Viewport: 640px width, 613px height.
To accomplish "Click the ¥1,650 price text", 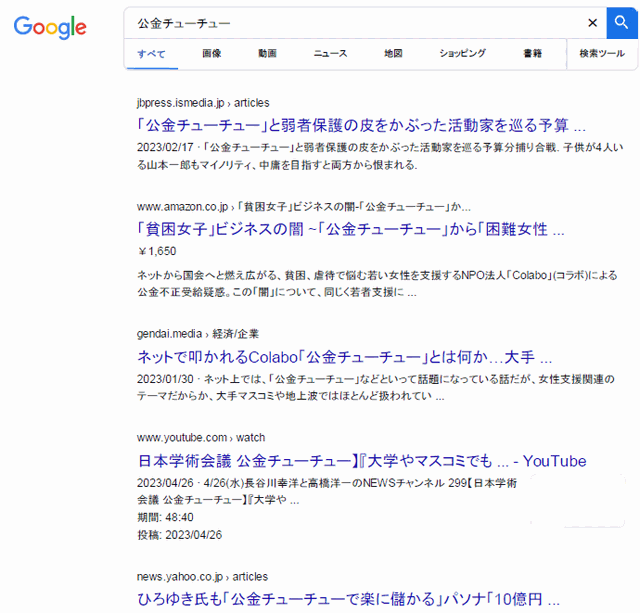I will tap(157, 251).
